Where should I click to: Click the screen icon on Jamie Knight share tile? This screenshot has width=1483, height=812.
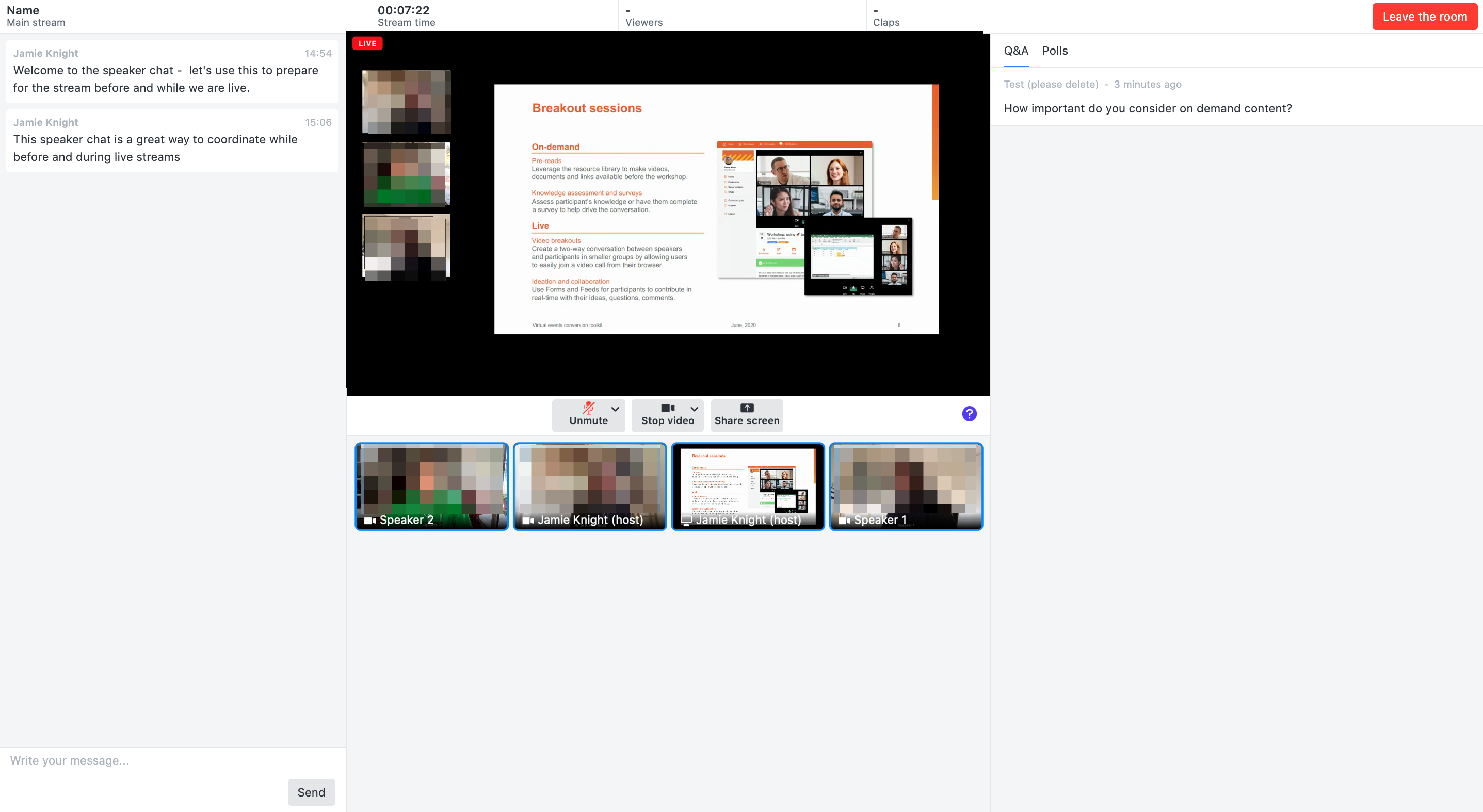pos(686,520)
